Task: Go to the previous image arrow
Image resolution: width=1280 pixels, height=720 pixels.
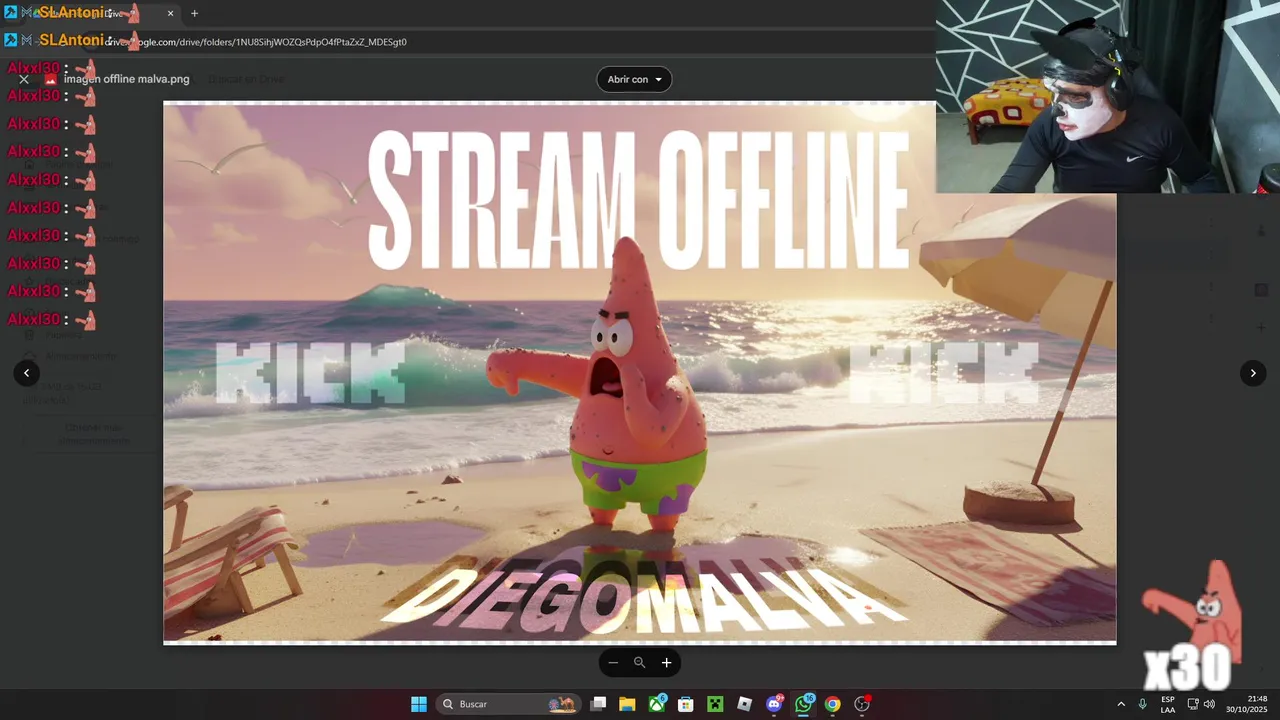Action: [x=27, y=373]
